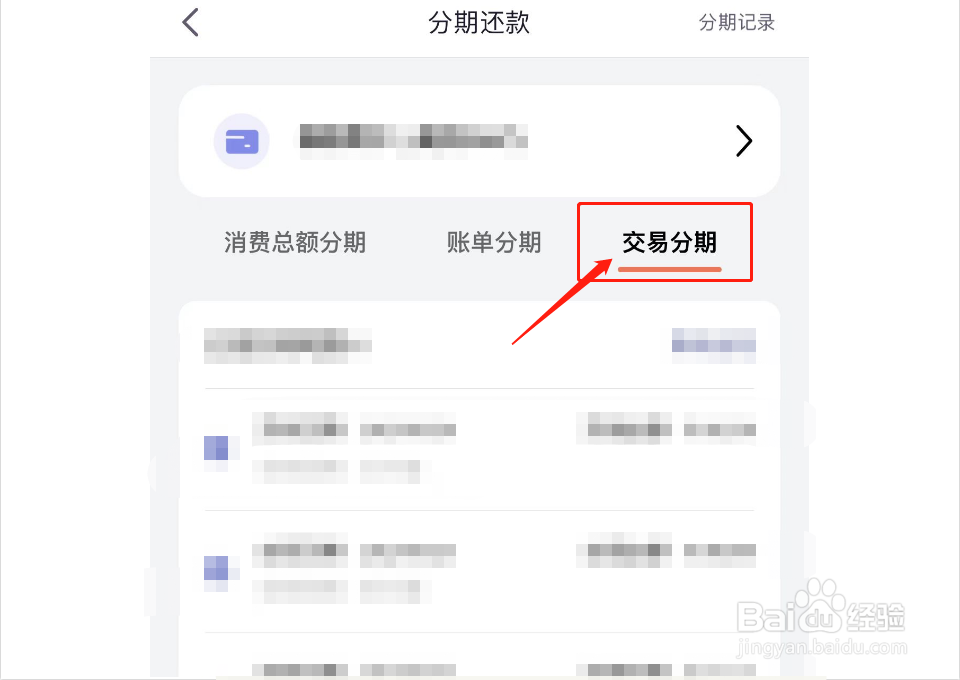Viewport: 960px width, 680px height.
Task: Click the Baidu 经验 watermark logo
Action: 820,617
